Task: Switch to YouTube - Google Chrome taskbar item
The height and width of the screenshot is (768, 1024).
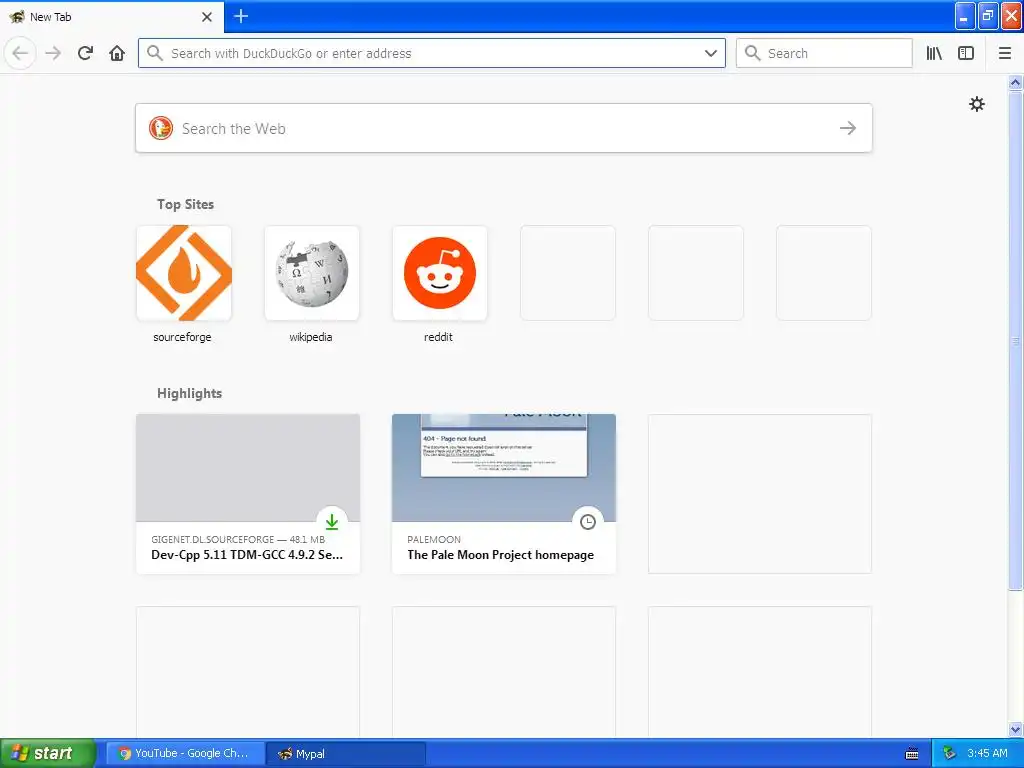Action: [185, 754]
